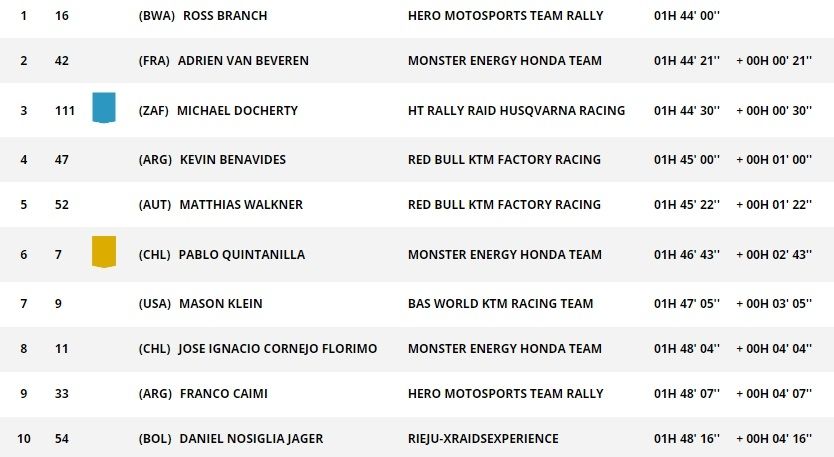Click the yellow jersey icon beside Pablo Quintanilla
Screen dimensions: 834x457
[103, 252]
